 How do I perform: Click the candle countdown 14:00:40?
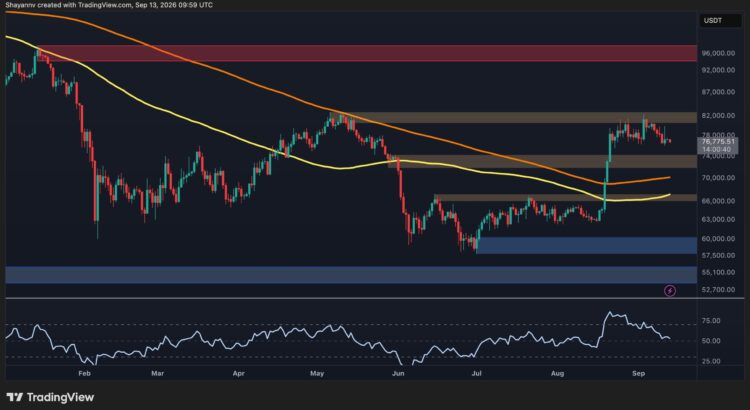tap(716, 149)
